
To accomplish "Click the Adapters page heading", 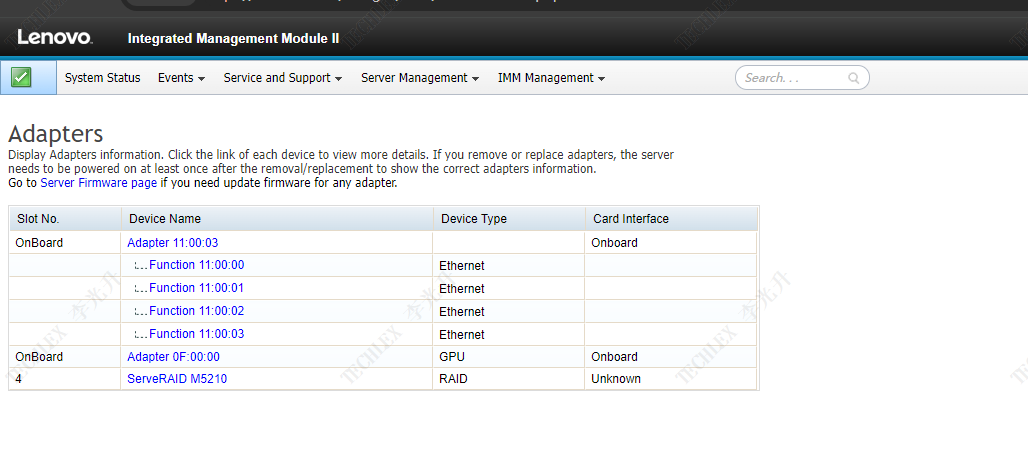I will (x=56, y=134).
